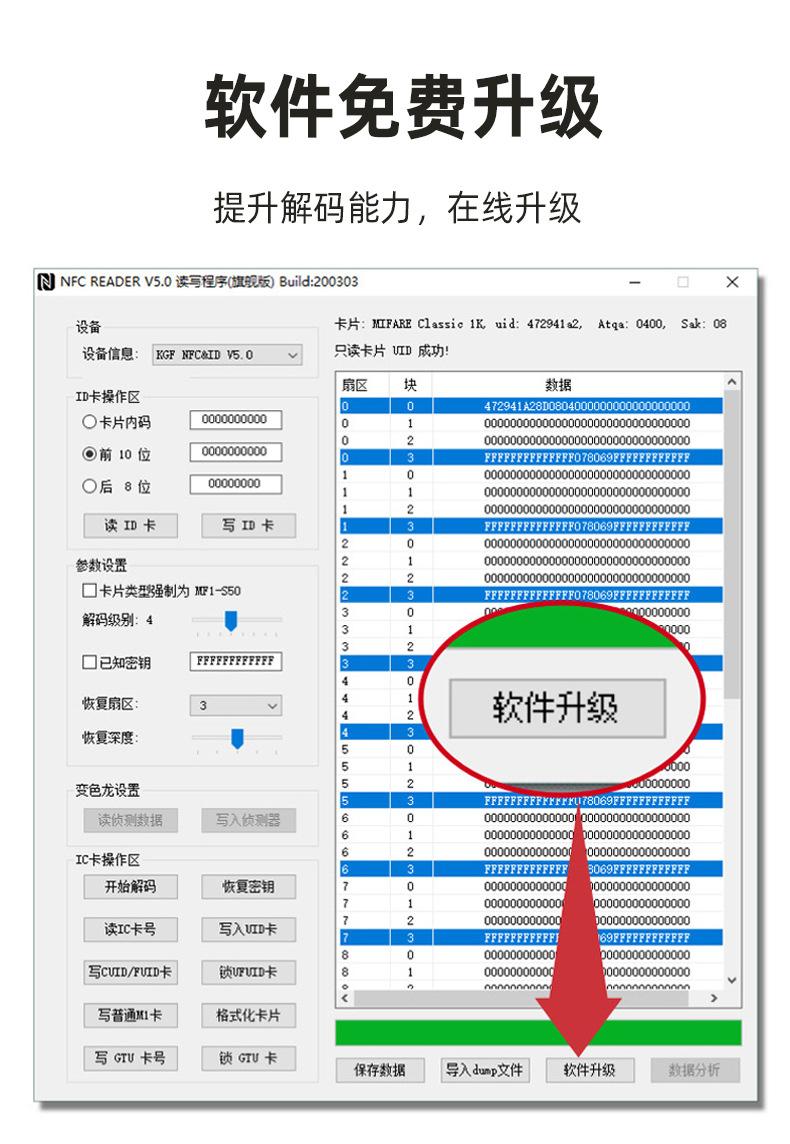Enable 卡片类型强制为 MF1-S50 checkbox
The height and width of the screenshot is (1144, 790).
tap(89, 590)
